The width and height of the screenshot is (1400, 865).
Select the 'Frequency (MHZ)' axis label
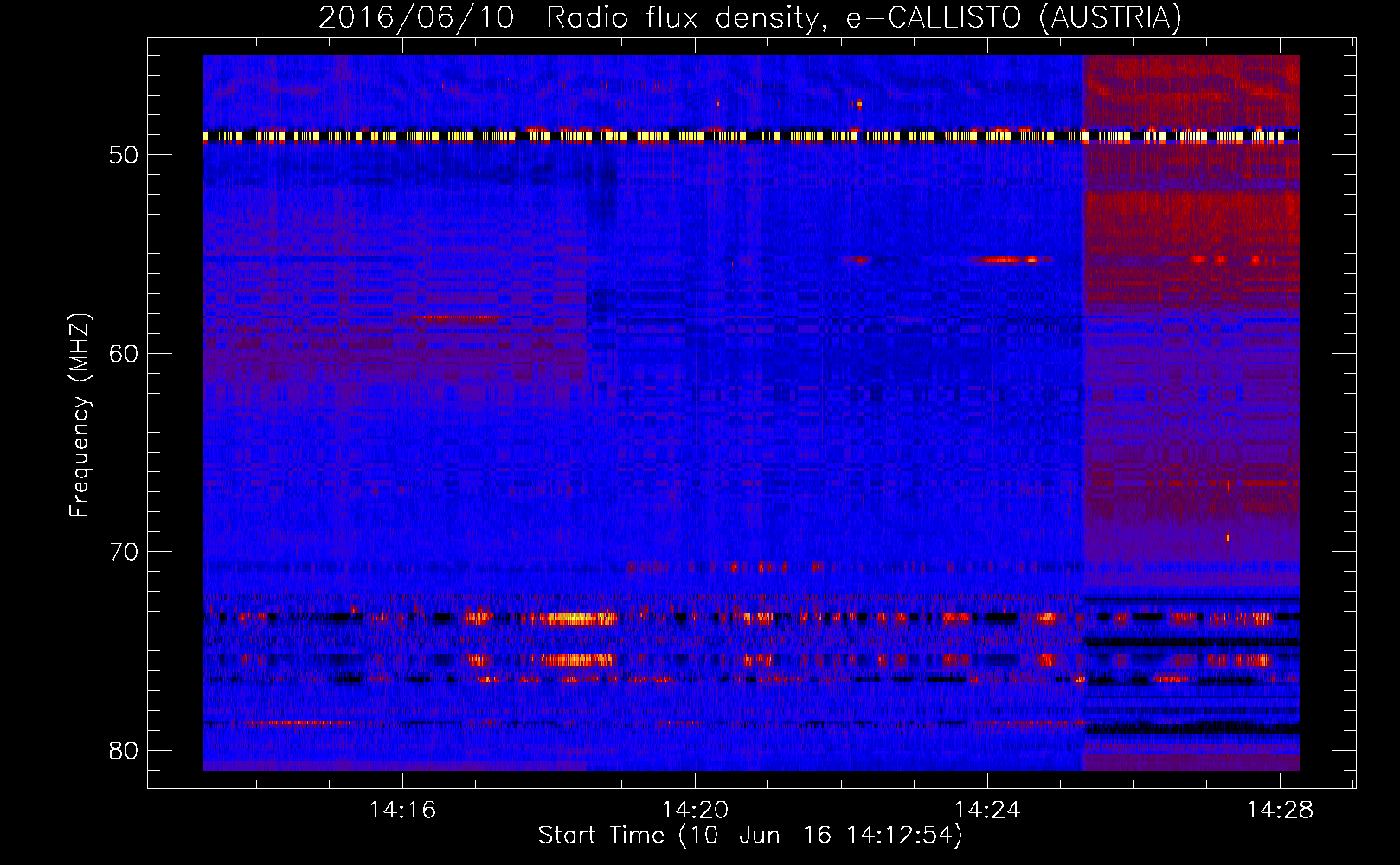(x=80, y=414)
